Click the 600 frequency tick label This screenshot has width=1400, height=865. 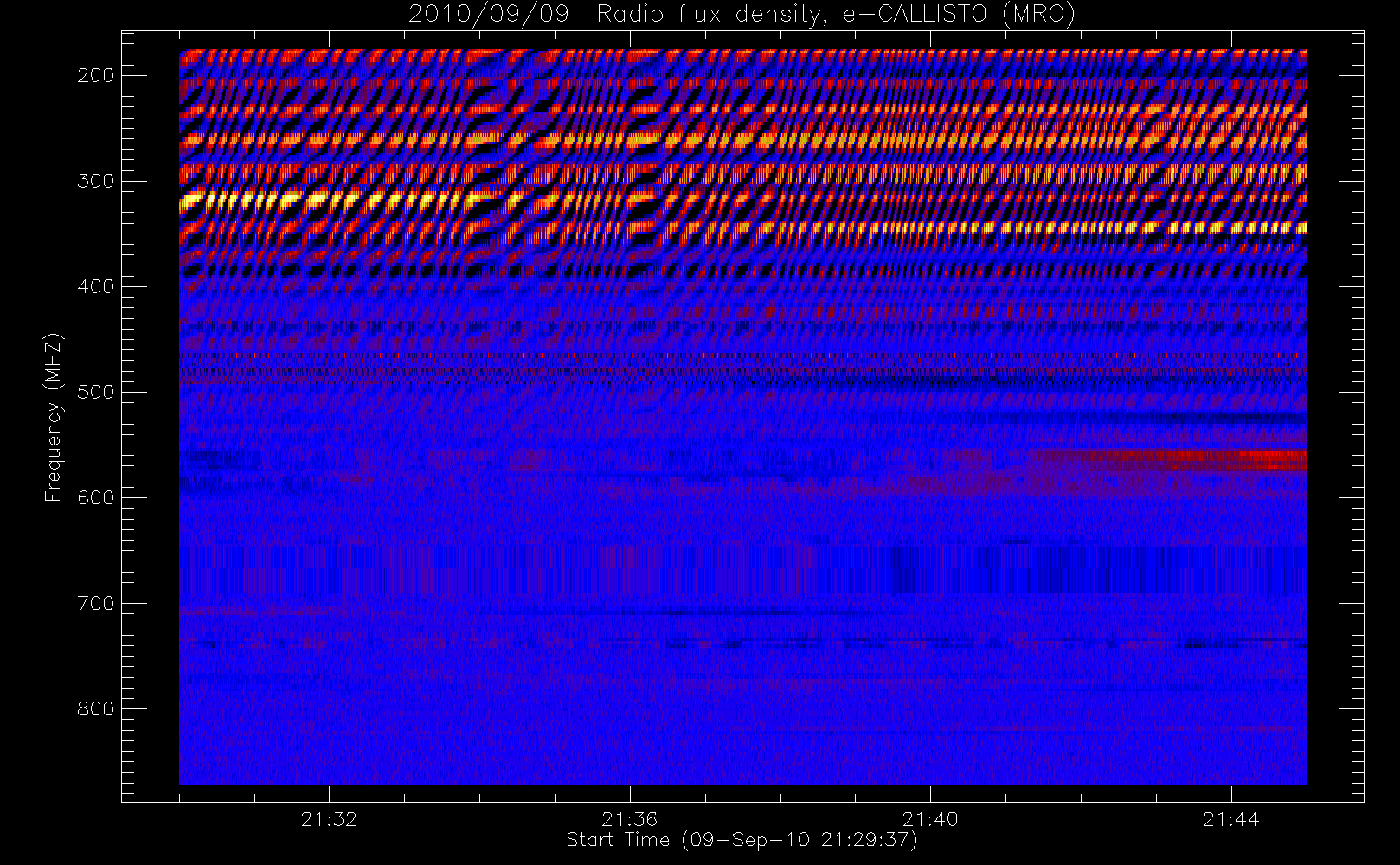[x=96, y=497]
